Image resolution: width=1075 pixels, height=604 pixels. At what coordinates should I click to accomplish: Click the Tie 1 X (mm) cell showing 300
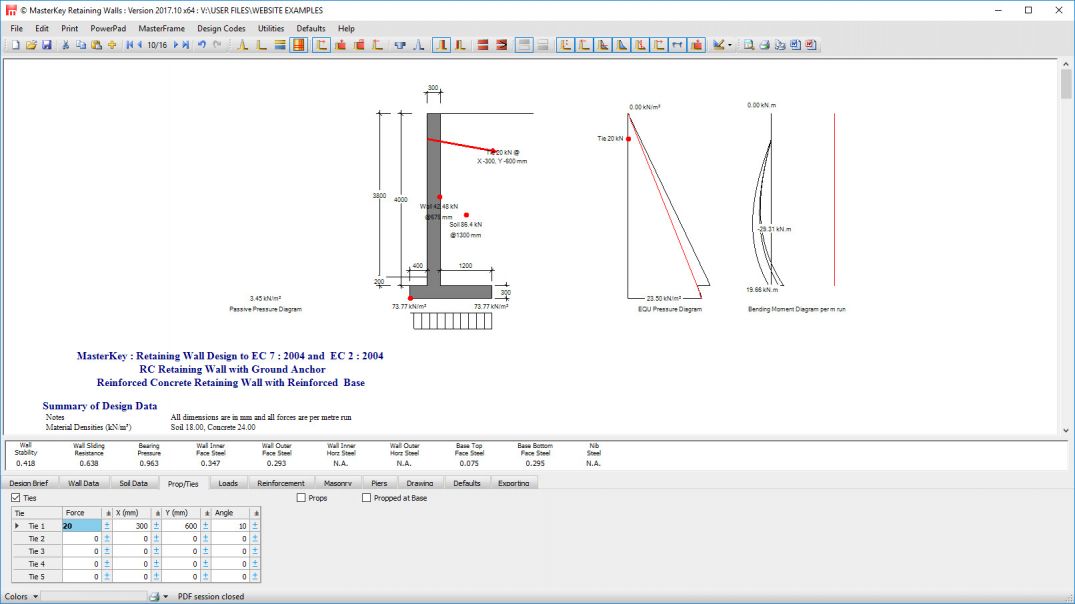click(x=132, y=526)
